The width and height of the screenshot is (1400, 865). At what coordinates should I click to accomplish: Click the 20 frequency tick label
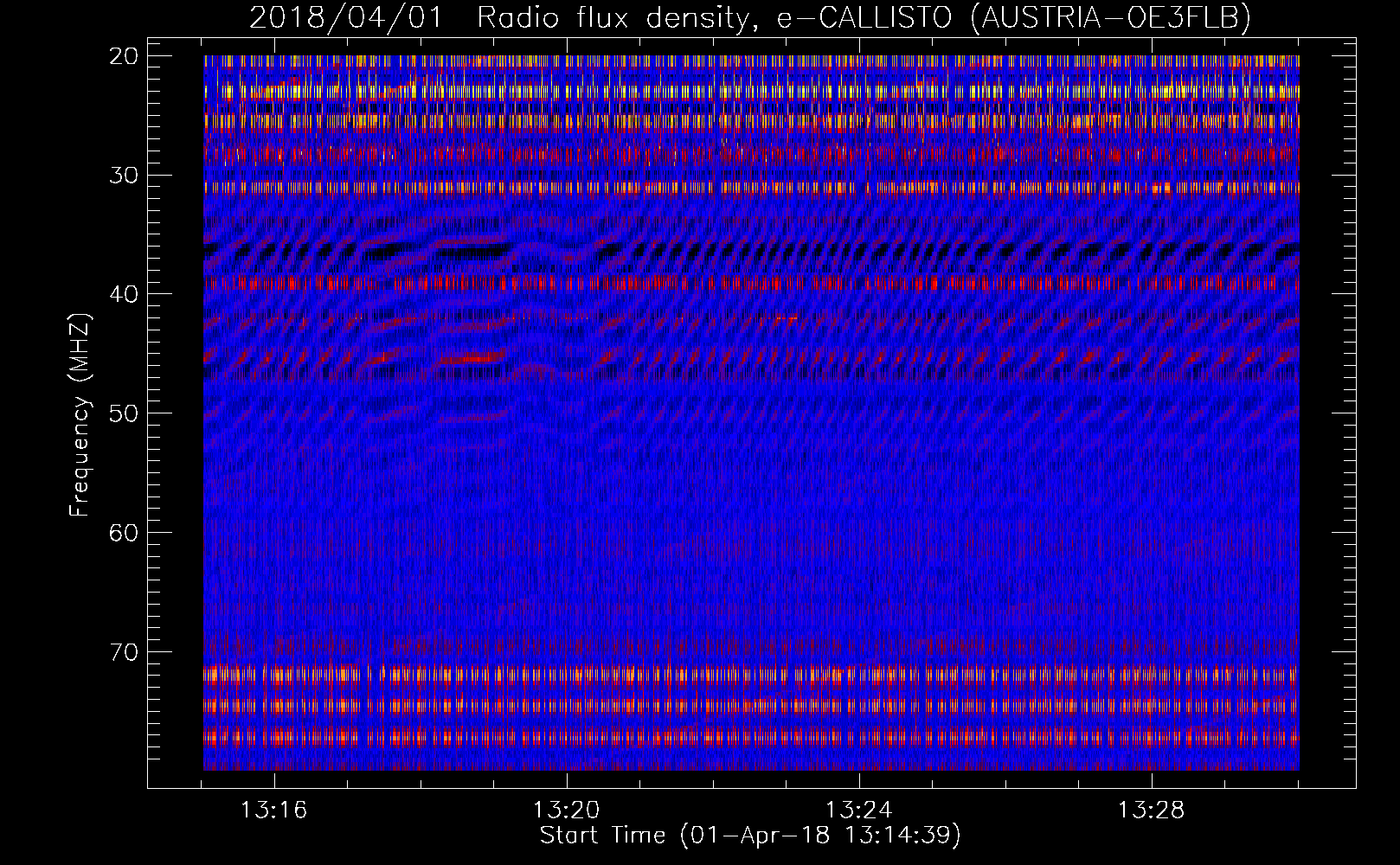pos(124,56)
